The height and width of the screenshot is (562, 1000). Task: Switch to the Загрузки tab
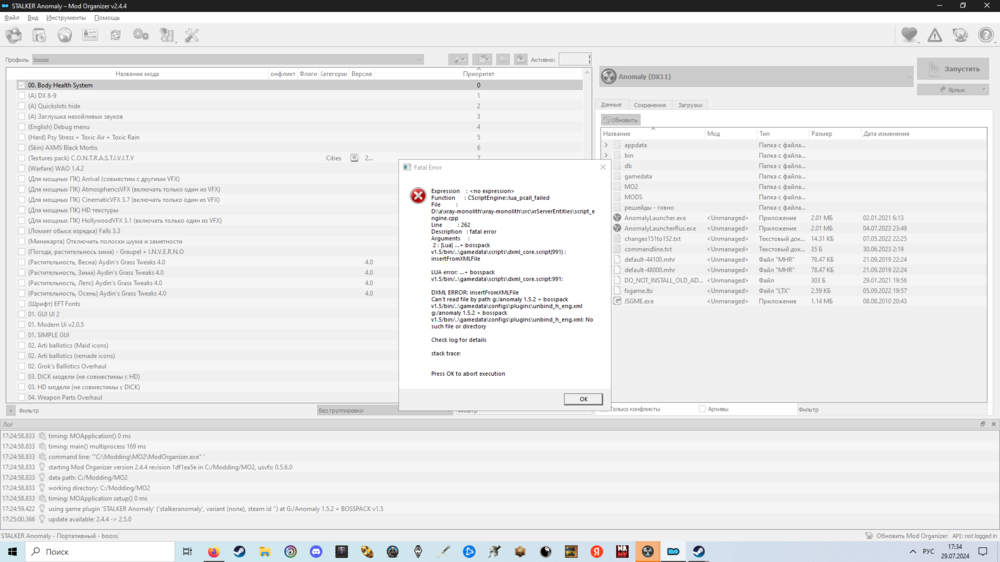click(690, 105)
